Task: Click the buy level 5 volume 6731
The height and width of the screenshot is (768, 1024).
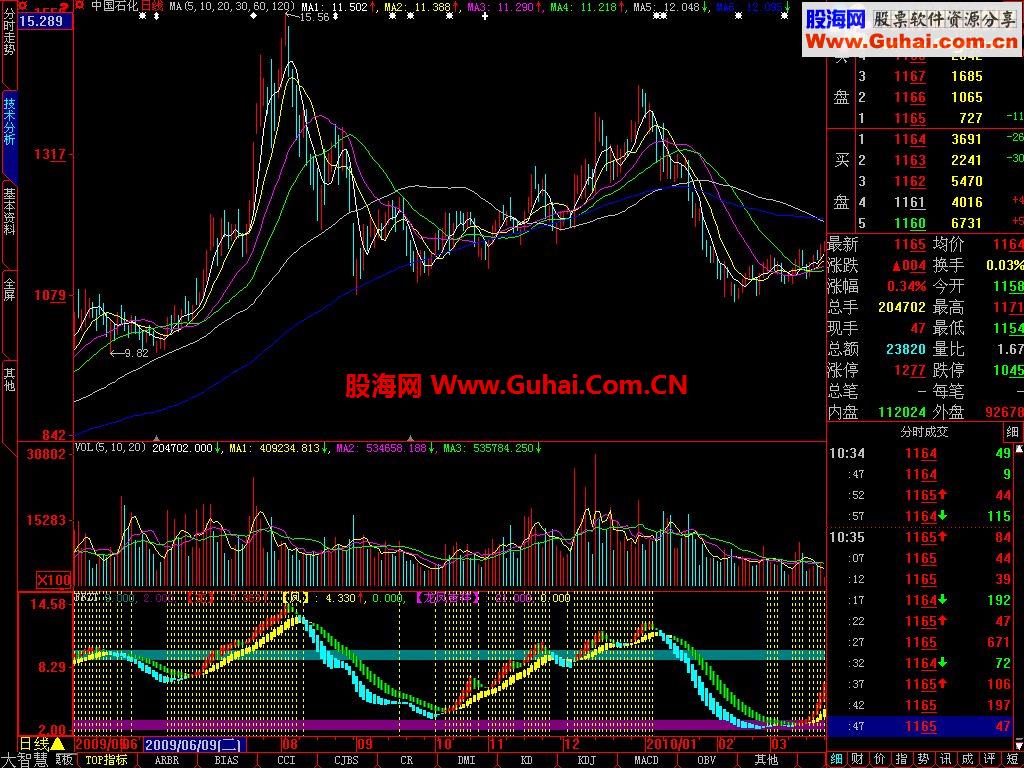Action: pos(967,223)
